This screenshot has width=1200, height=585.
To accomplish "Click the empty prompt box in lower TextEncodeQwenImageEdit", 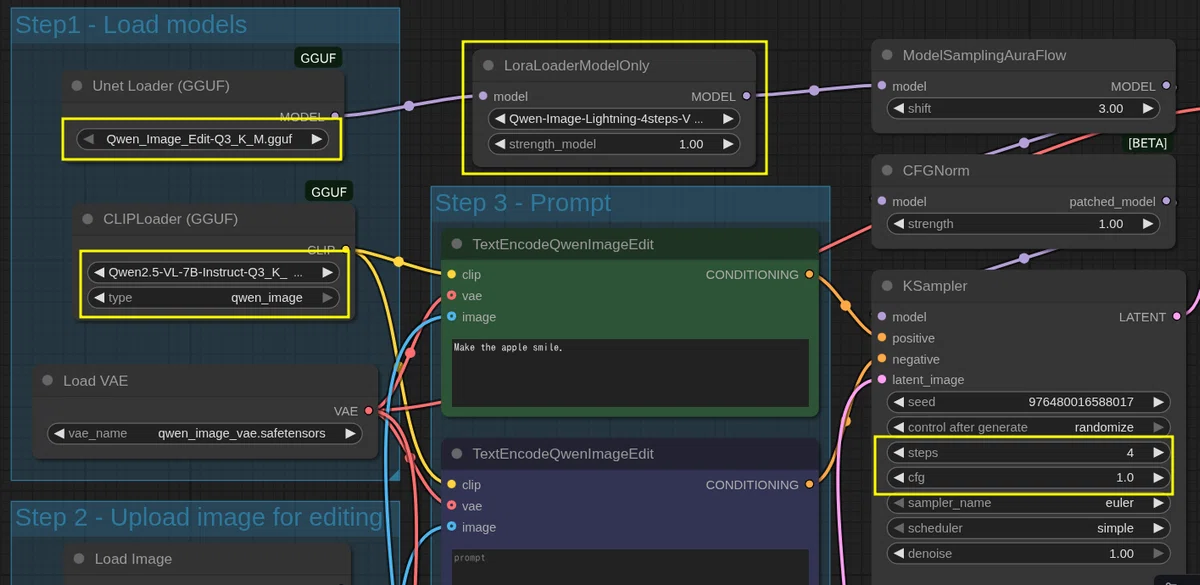I will [630, 566].
